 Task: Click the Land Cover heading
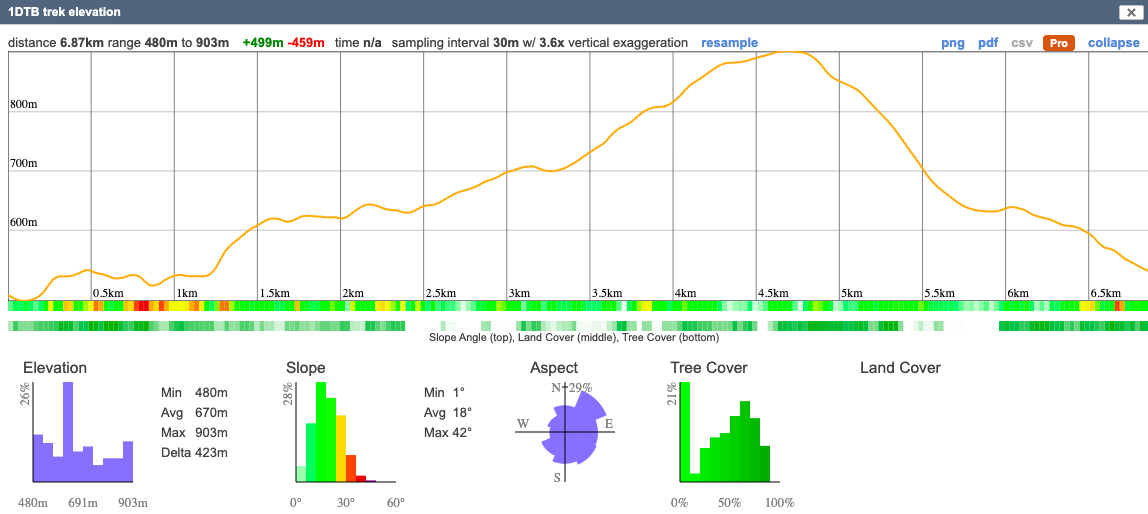[x=900, y=368]
